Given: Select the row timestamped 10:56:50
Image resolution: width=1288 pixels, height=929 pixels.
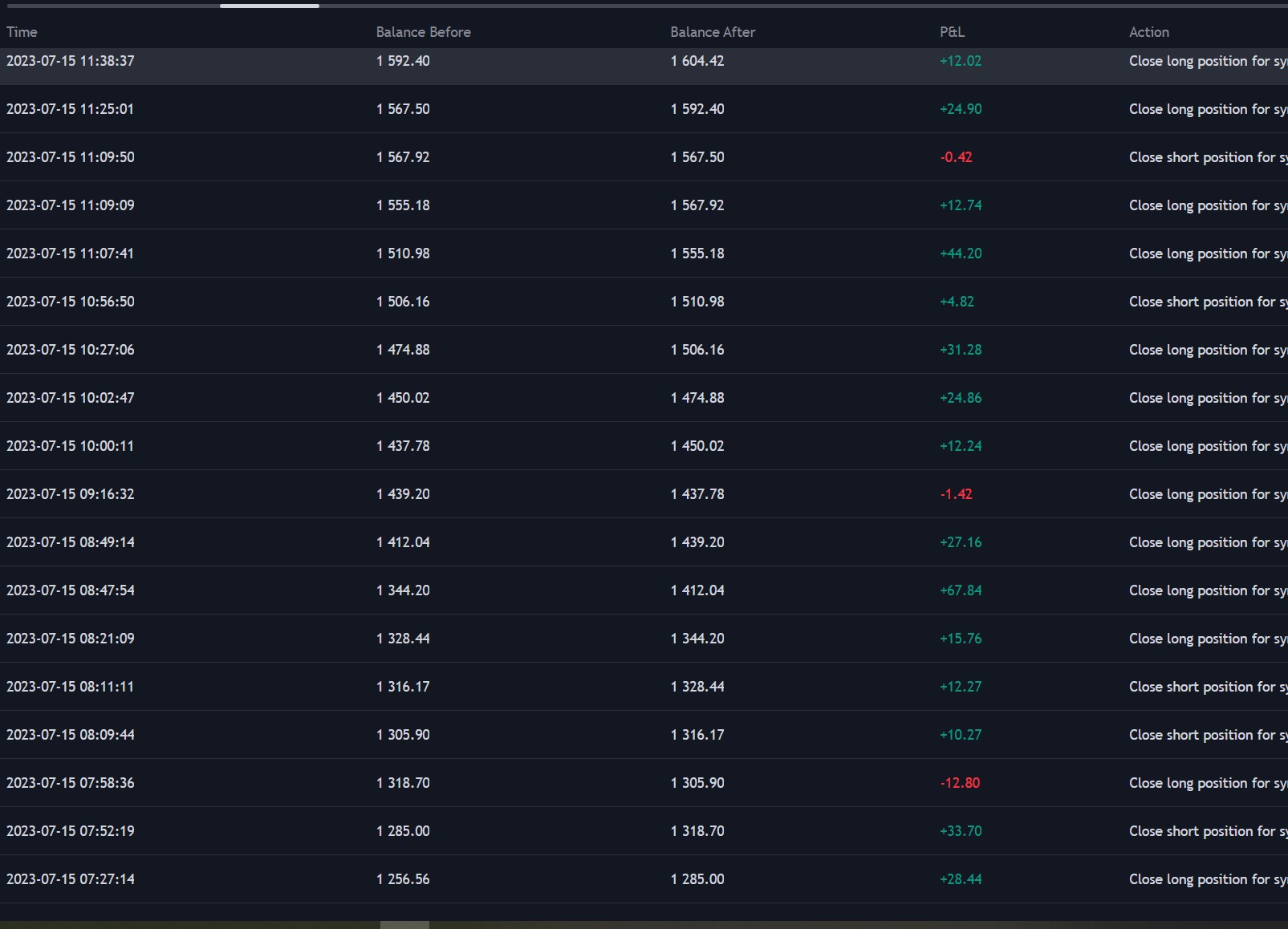Looking at the screenshot, I should click(71, 302).
